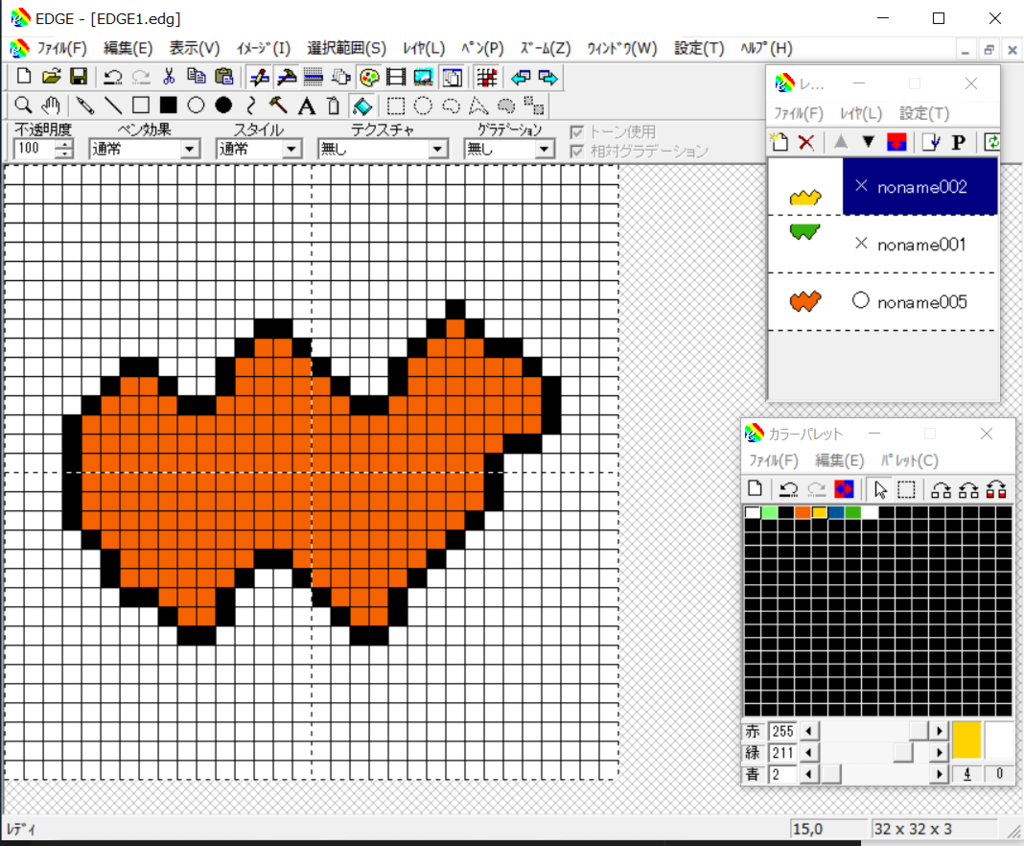Pick the orange swatch in the palette

(x=802, y=512)
